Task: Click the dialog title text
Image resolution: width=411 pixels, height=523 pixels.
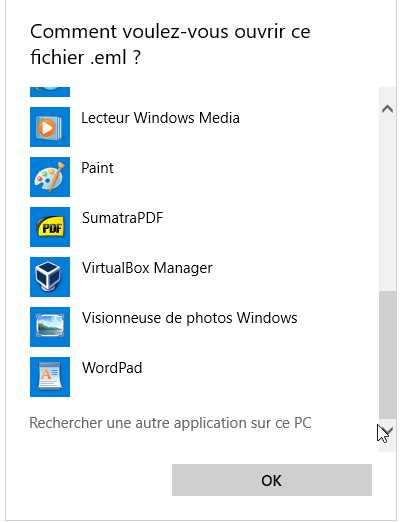Action: pyautogui.click(x=170, y=44)
